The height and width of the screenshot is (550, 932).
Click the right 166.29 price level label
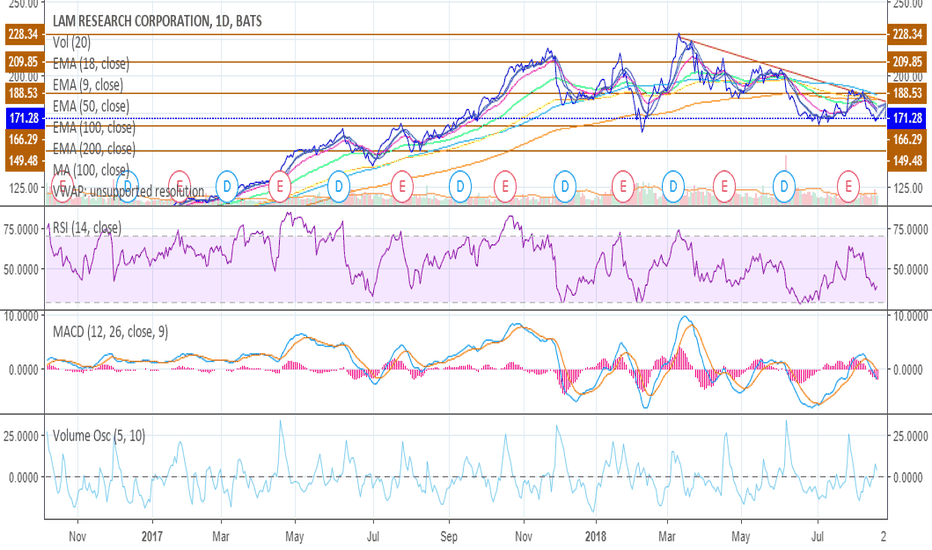tap(908, 140)
